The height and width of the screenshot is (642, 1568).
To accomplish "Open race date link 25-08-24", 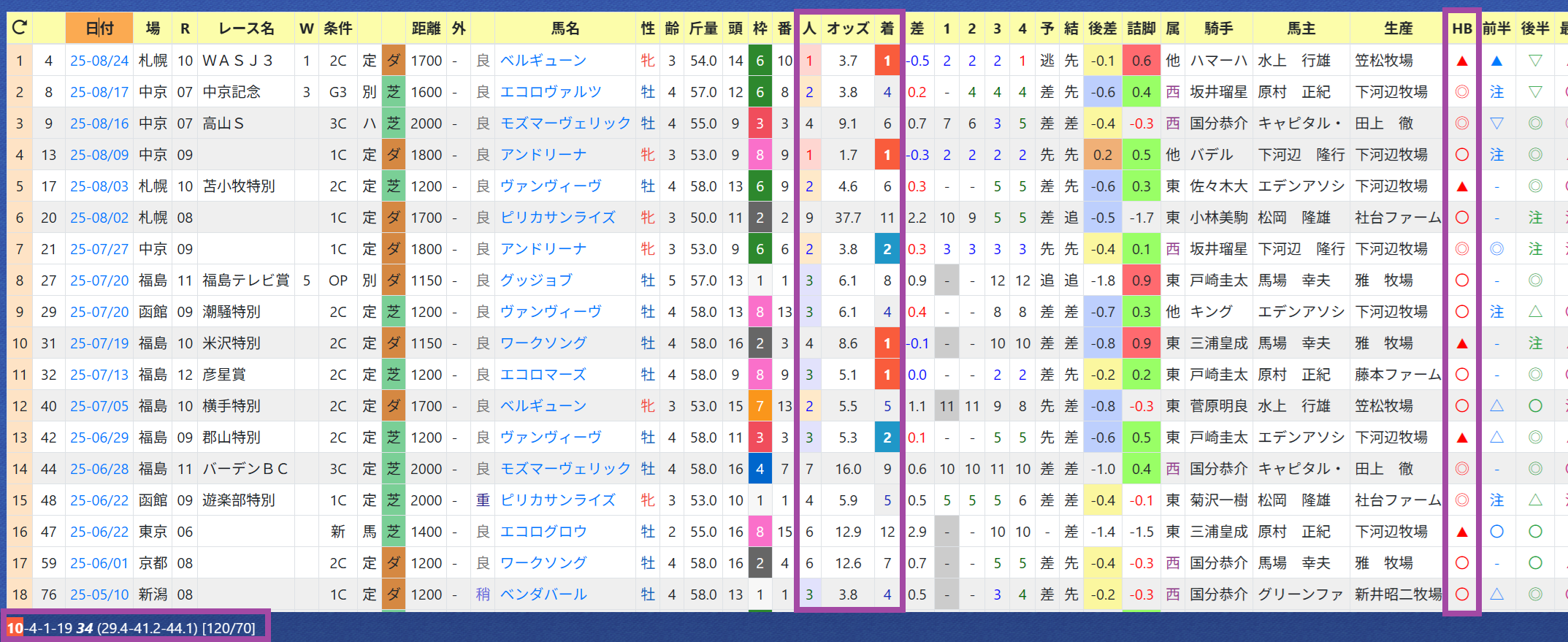I will coord(99,61).
